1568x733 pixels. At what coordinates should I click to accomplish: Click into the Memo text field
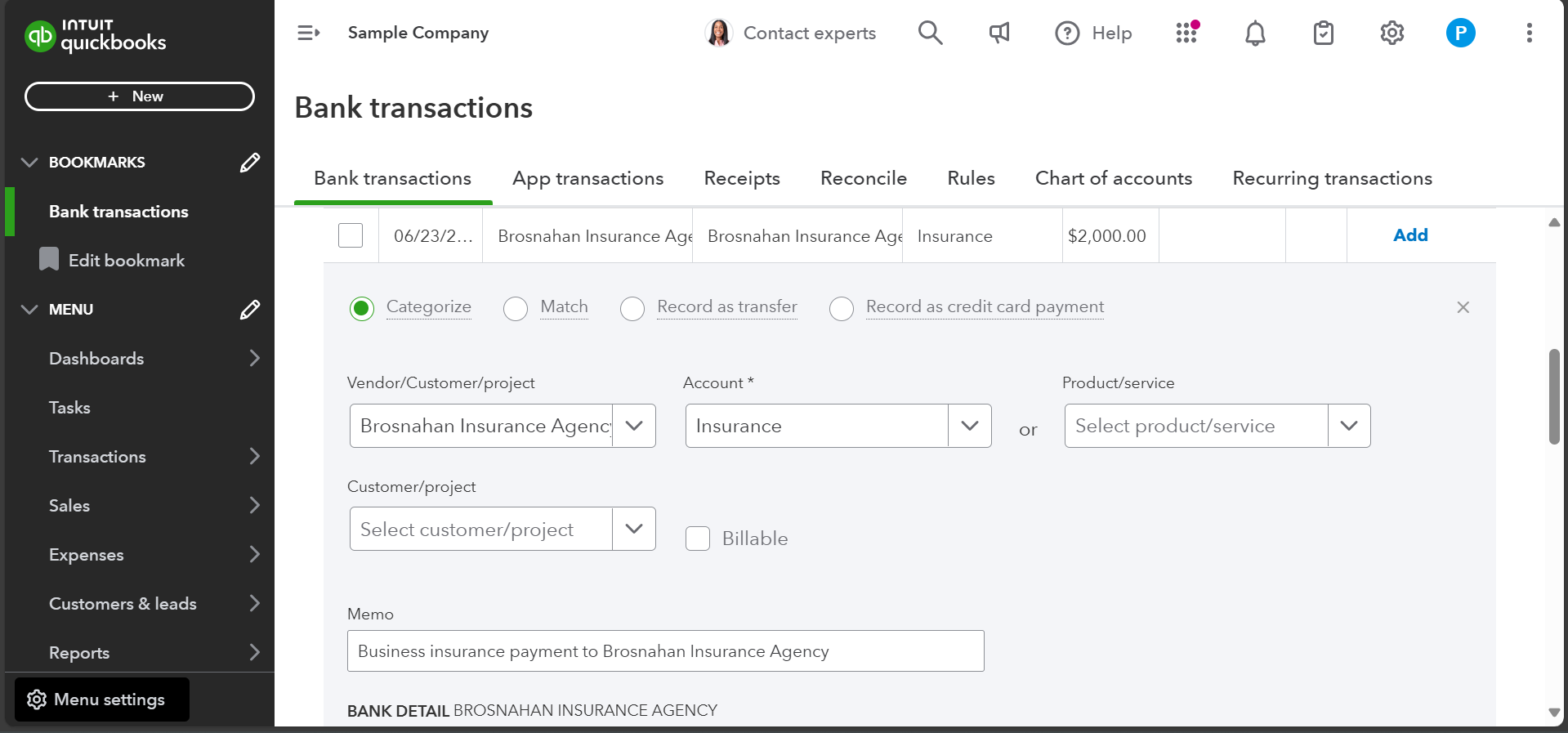(665, 651)
